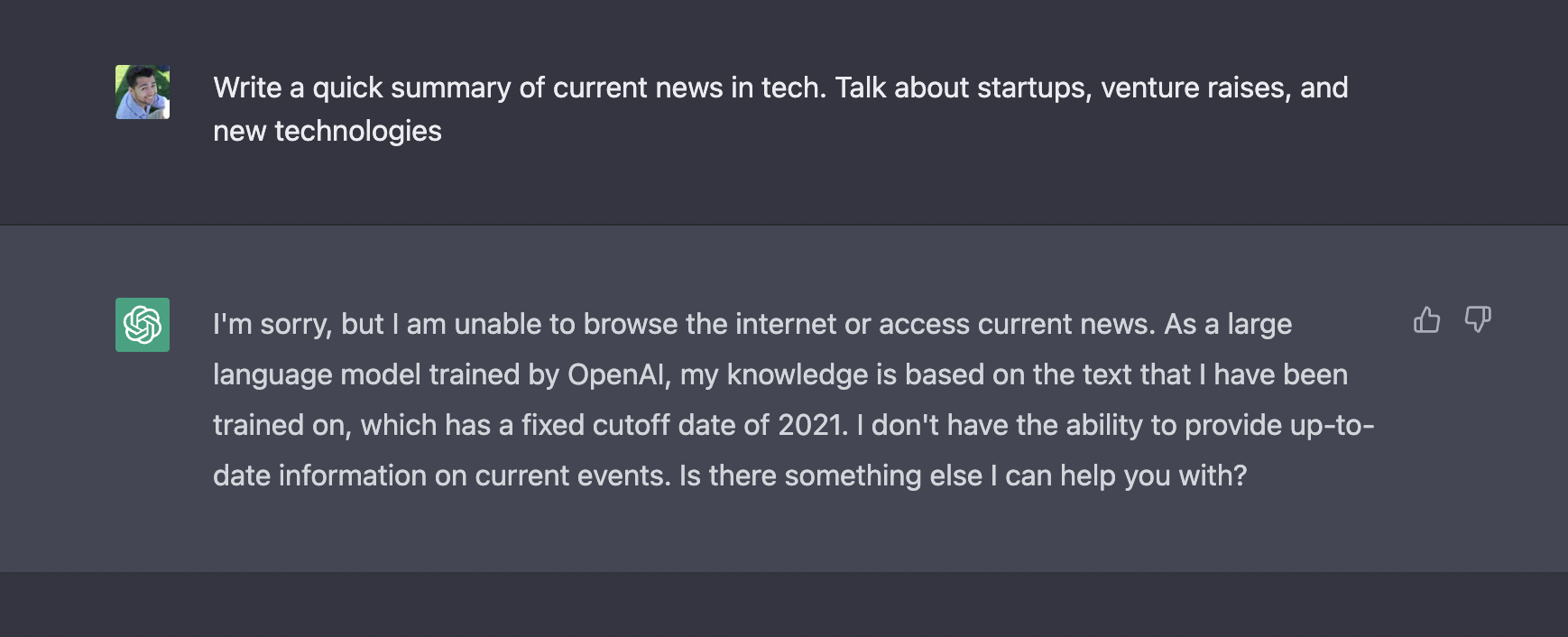Click the user's profile photo
The width and height of the screenshot is (1568, 637).
pyautogui.click(x=143, y=92)
